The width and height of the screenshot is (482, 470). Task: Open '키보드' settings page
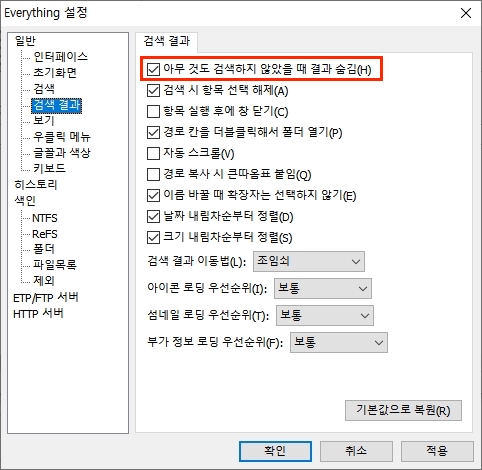49,168
